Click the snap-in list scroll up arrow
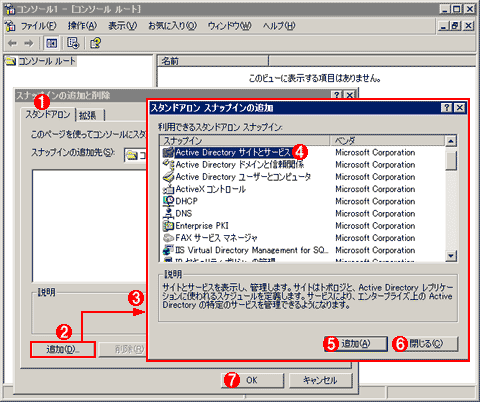 [451, 141]
